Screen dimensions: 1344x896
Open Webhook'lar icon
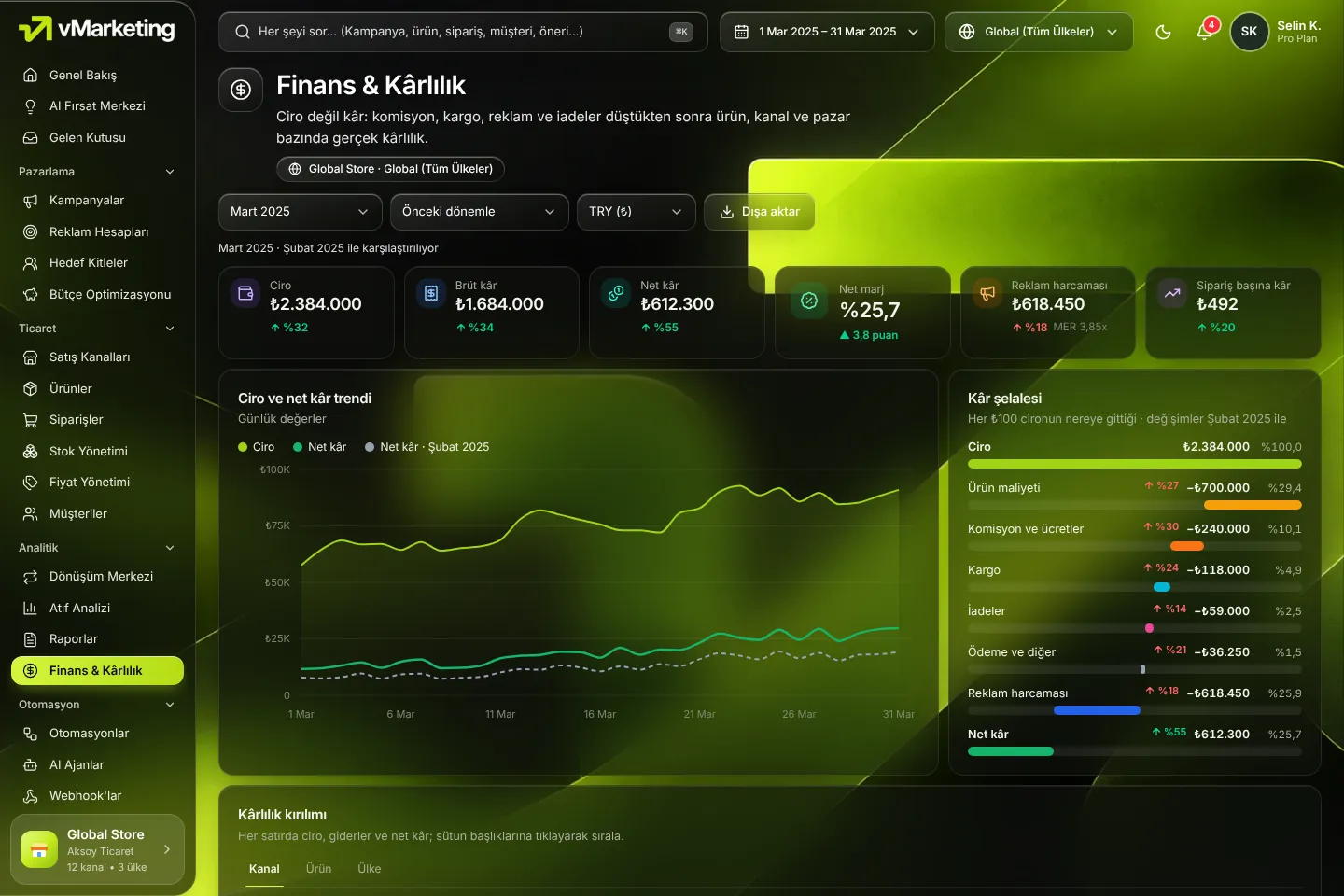point(31,796)
